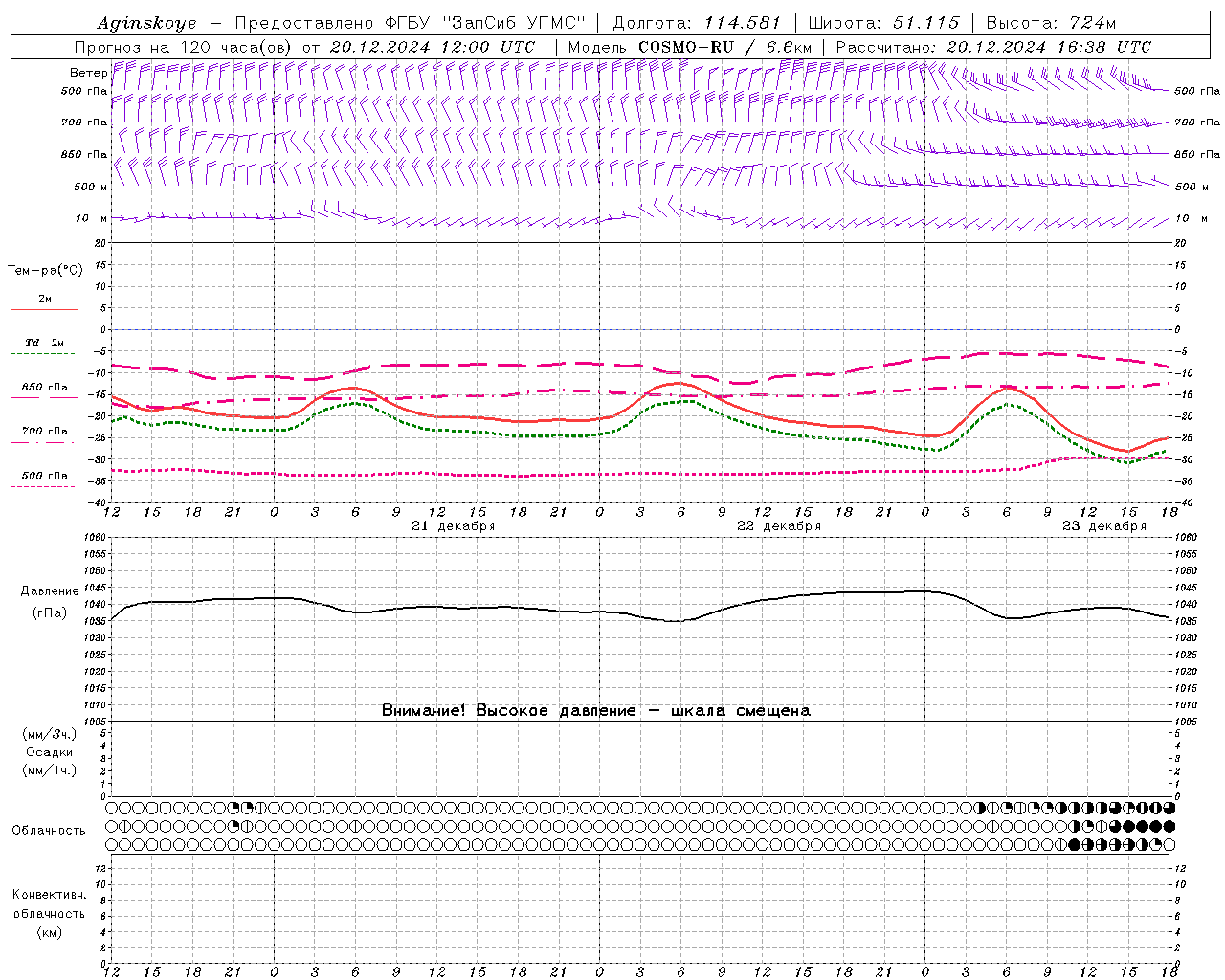Click the 'Давление' pressure panel label
The height and width of the screenshot is (980, 1225).
(50, 591)
